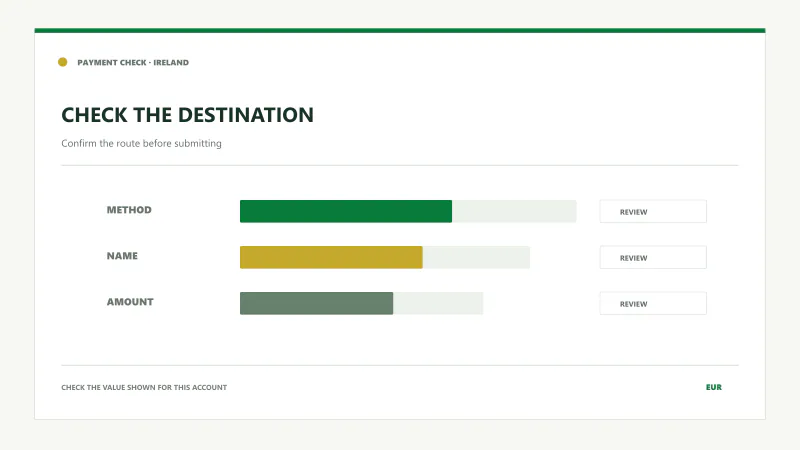
Task: Select the METHOD row label
Action: click(129, 210)
